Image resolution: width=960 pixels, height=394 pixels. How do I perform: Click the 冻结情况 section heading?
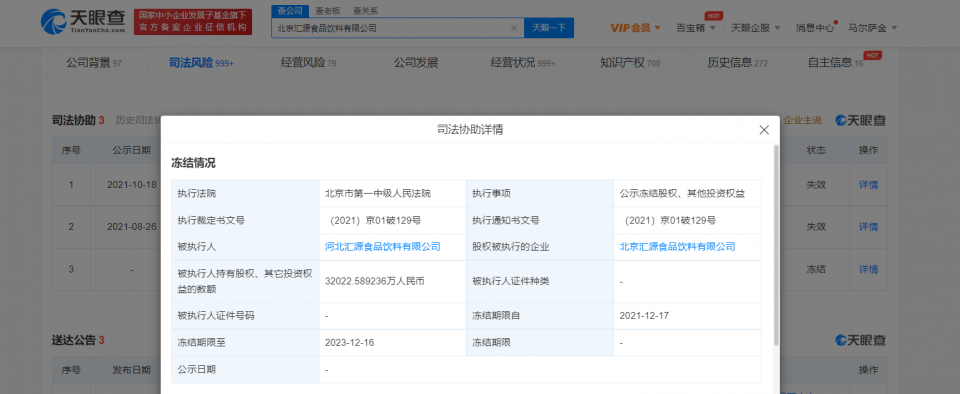tap(193, 163)
